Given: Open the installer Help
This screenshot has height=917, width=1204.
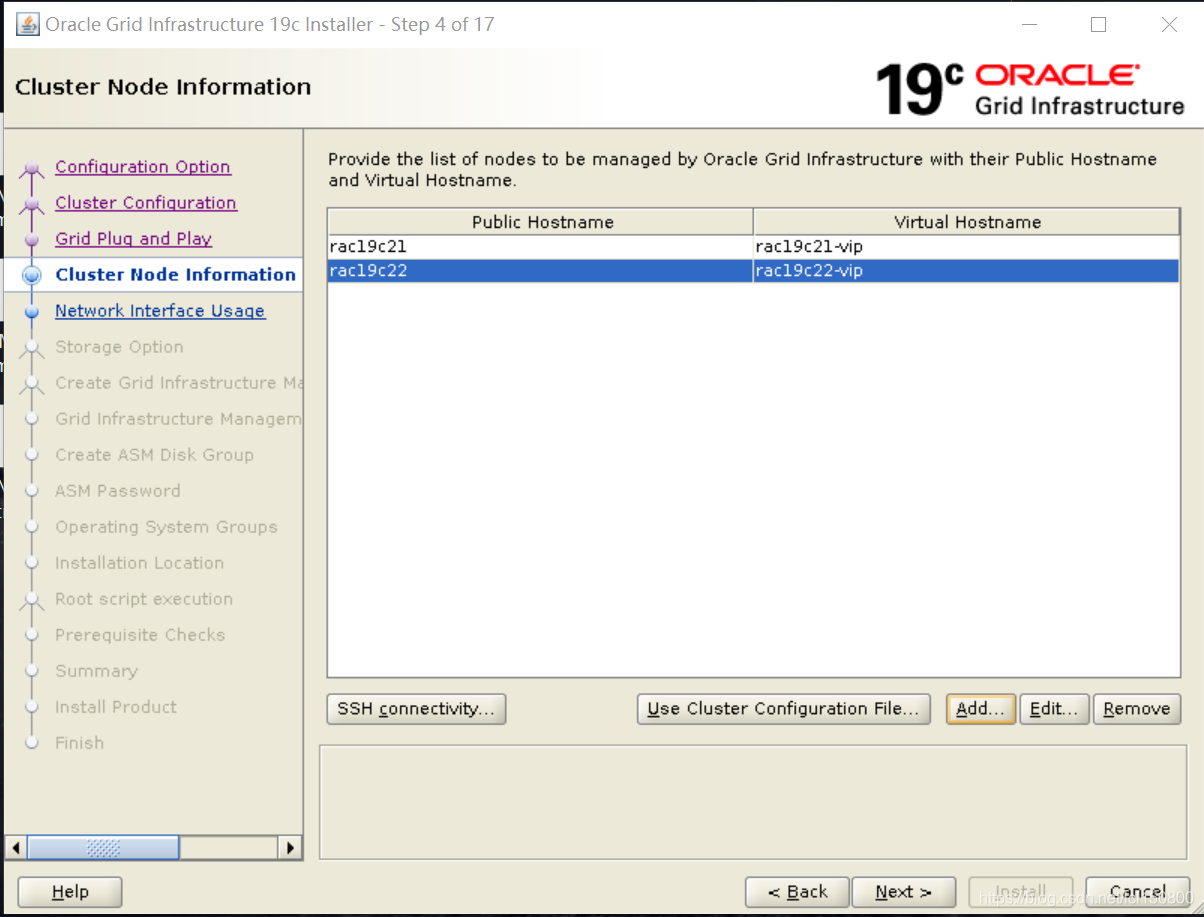Looking at the screenshot, I should point(70,892).
